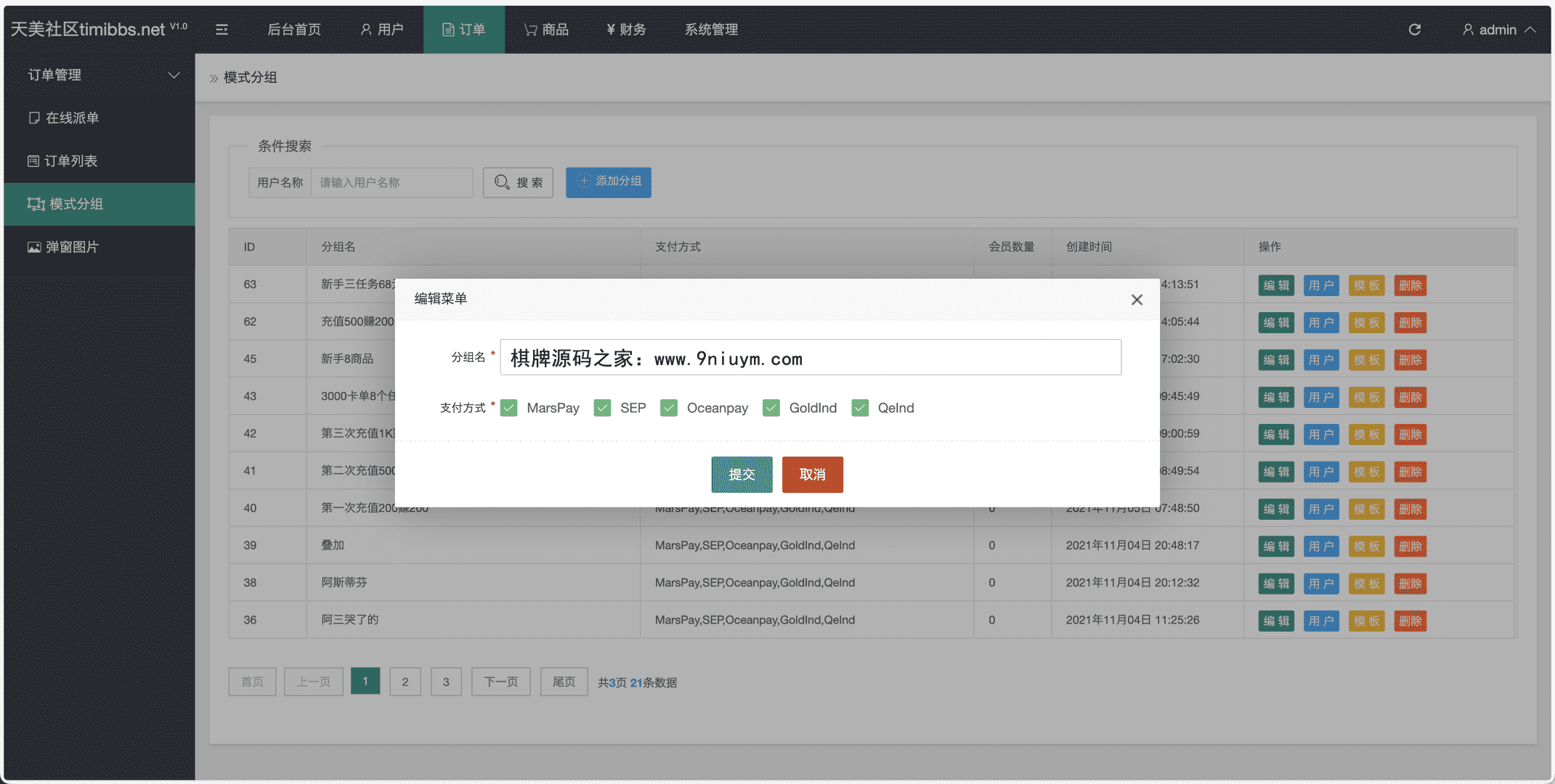Toggle the sidebar collapse hamburger icon

point(222,30)
